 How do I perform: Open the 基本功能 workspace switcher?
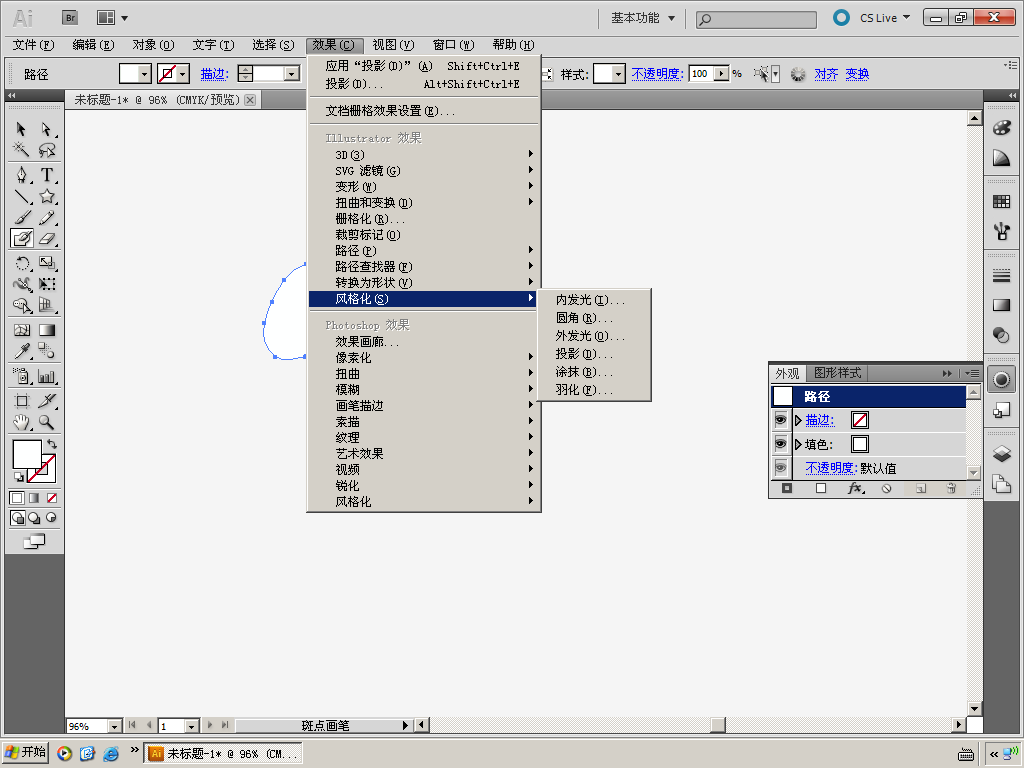[643, 18]
